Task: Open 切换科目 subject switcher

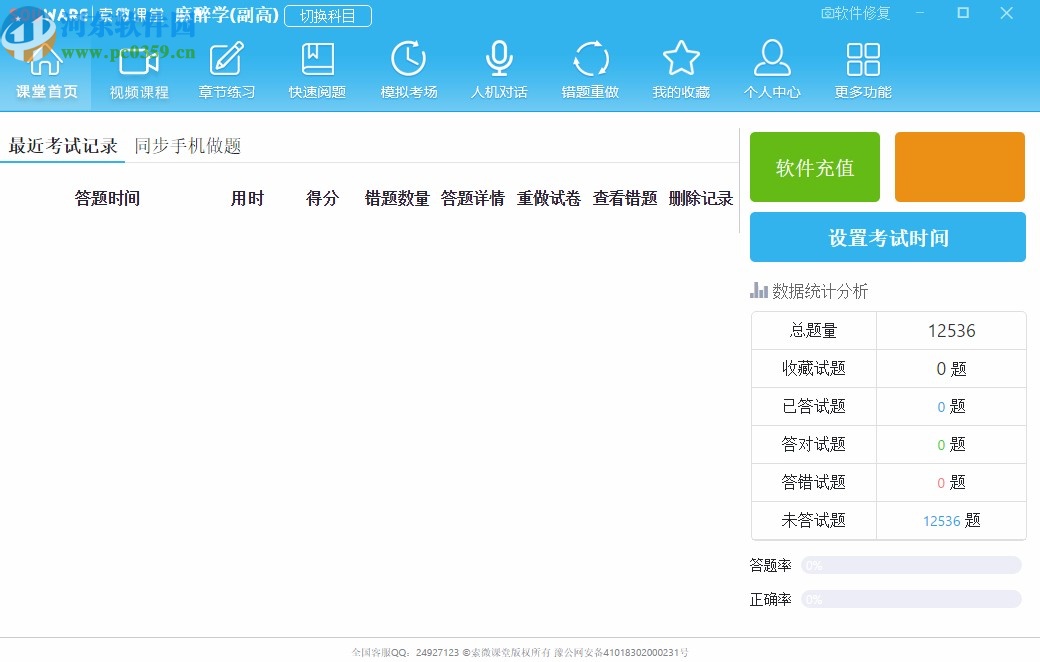Action: tap(327, 15)
